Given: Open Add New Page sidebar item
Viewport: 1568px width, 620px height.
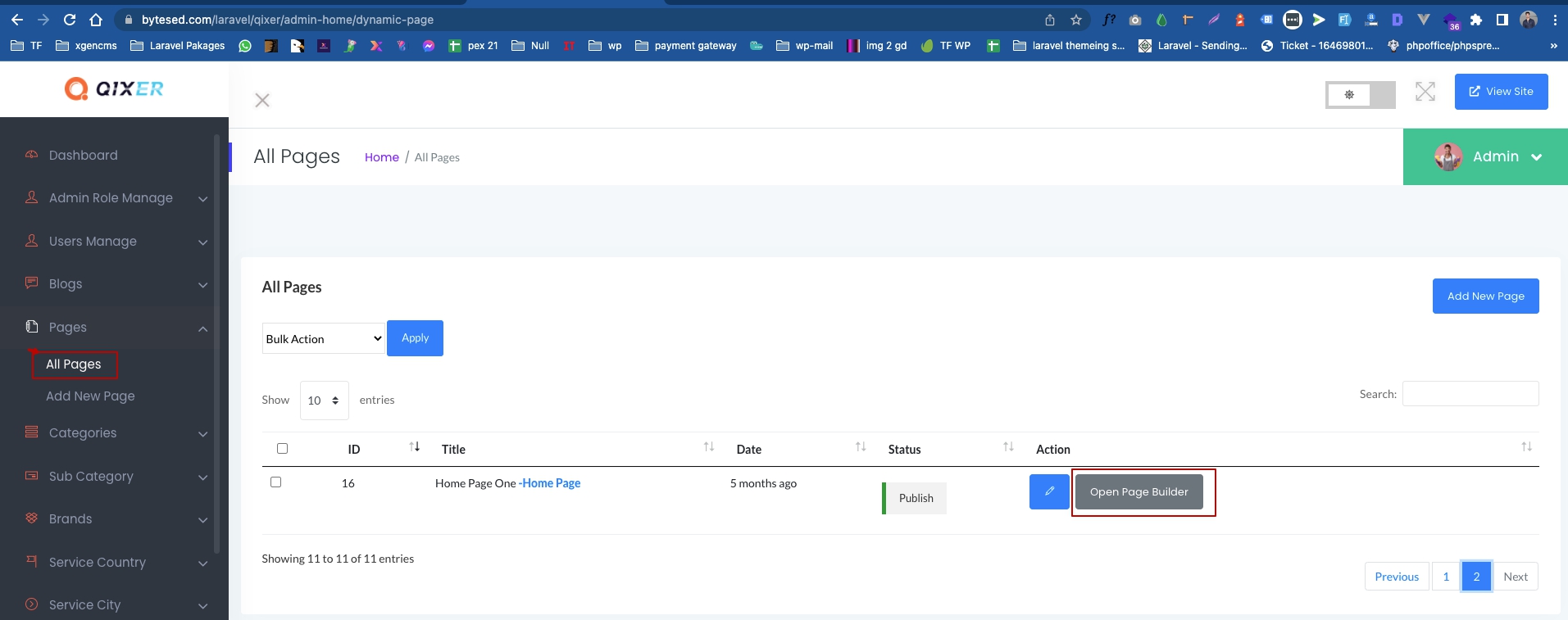Looking at the screenshot, I should tap(90, 396).
